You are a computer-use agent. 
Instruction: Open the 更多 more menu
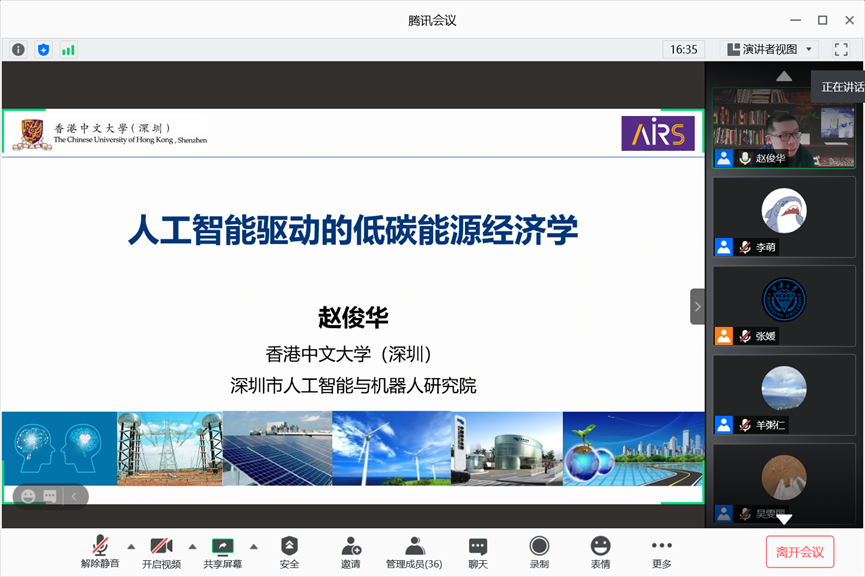point(661,551)
